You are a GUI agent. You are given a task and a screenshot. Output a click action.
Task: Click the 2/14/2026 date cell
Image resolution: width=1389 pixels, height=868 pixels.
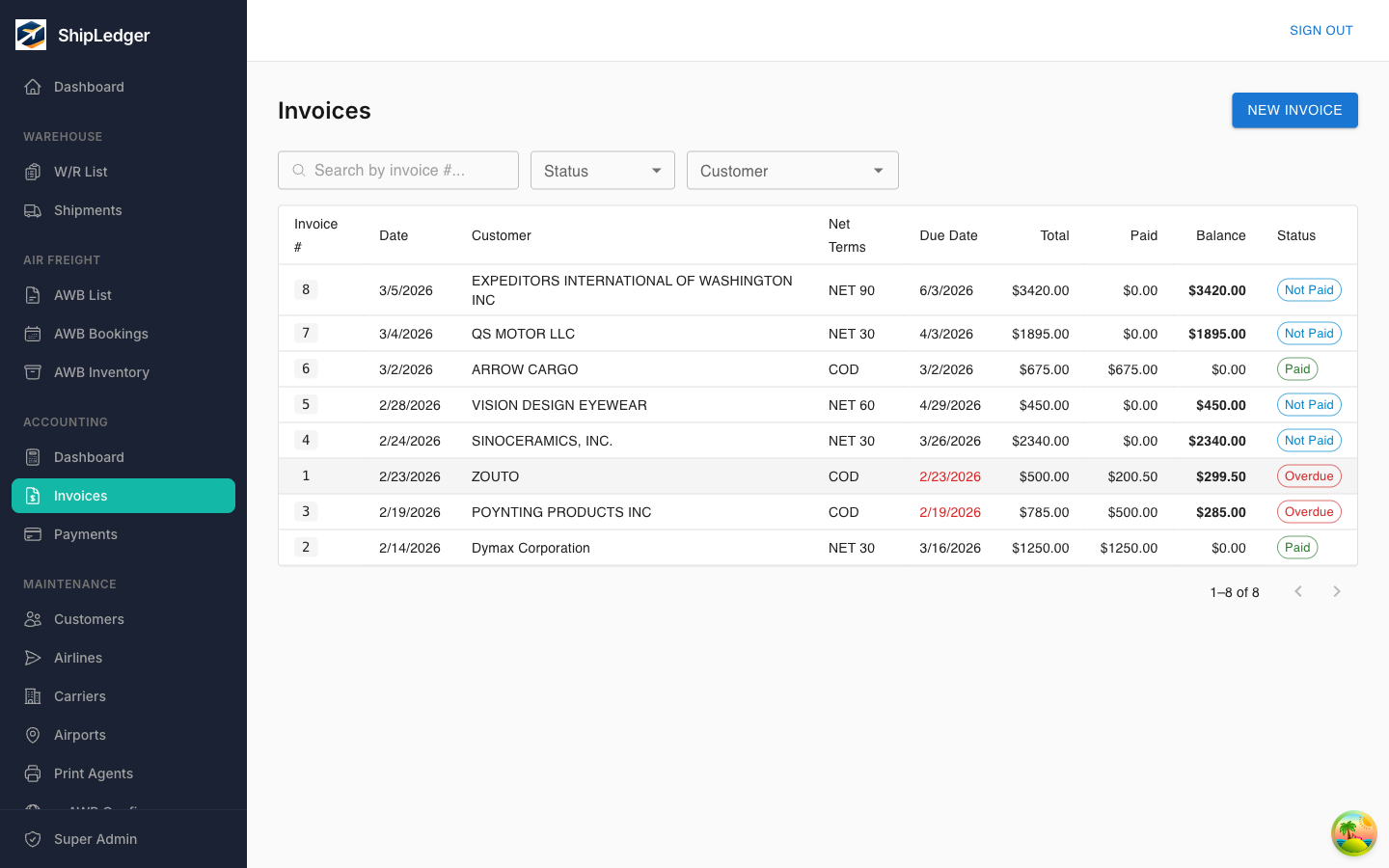click(x=410, y=548)
